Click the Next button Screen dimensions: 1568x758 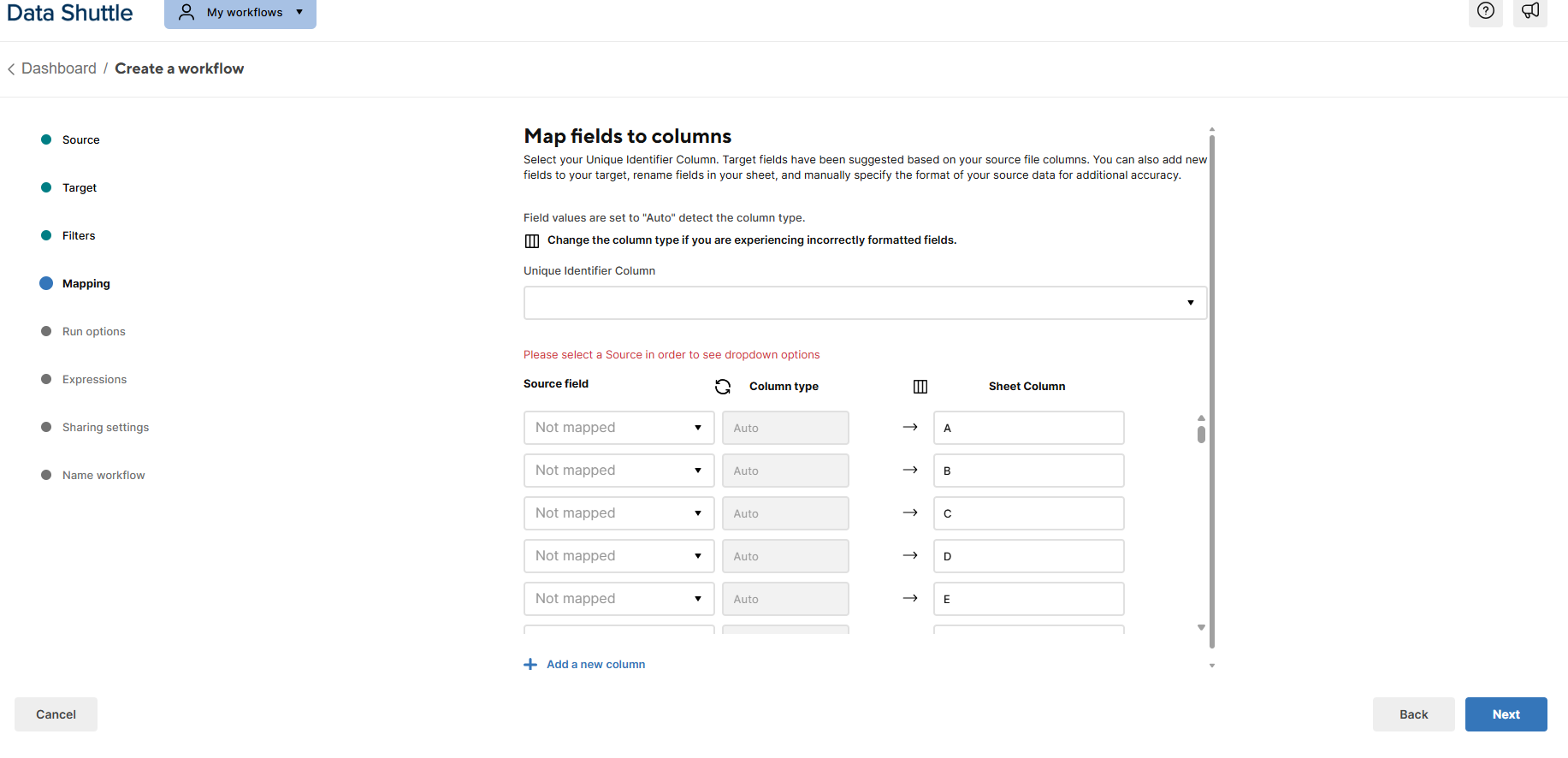pyautogui.click(x=1506, y=714)
